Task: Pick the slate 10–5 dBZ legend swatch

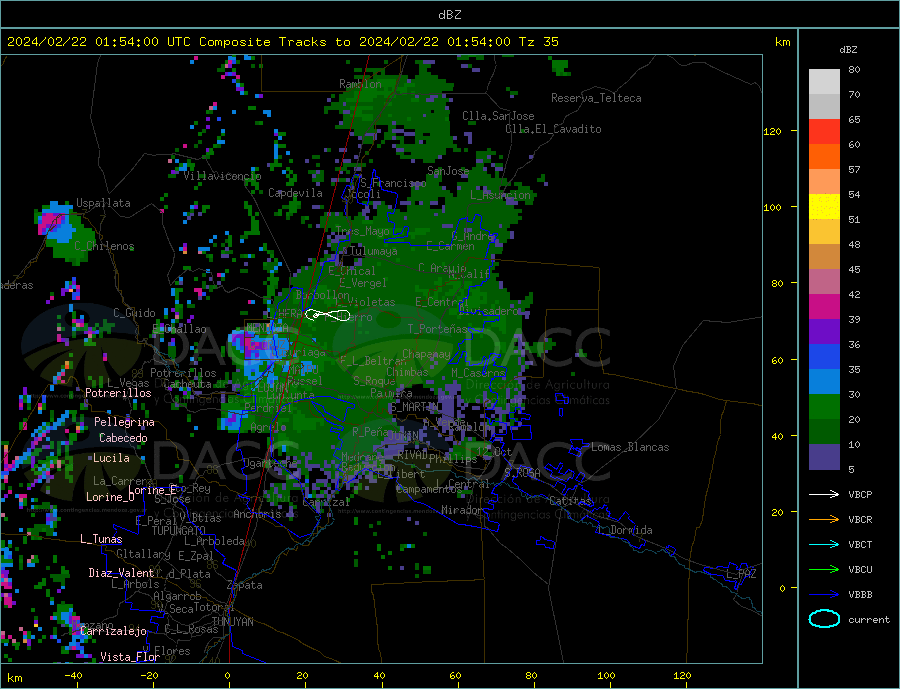Action: pos(824,457)
